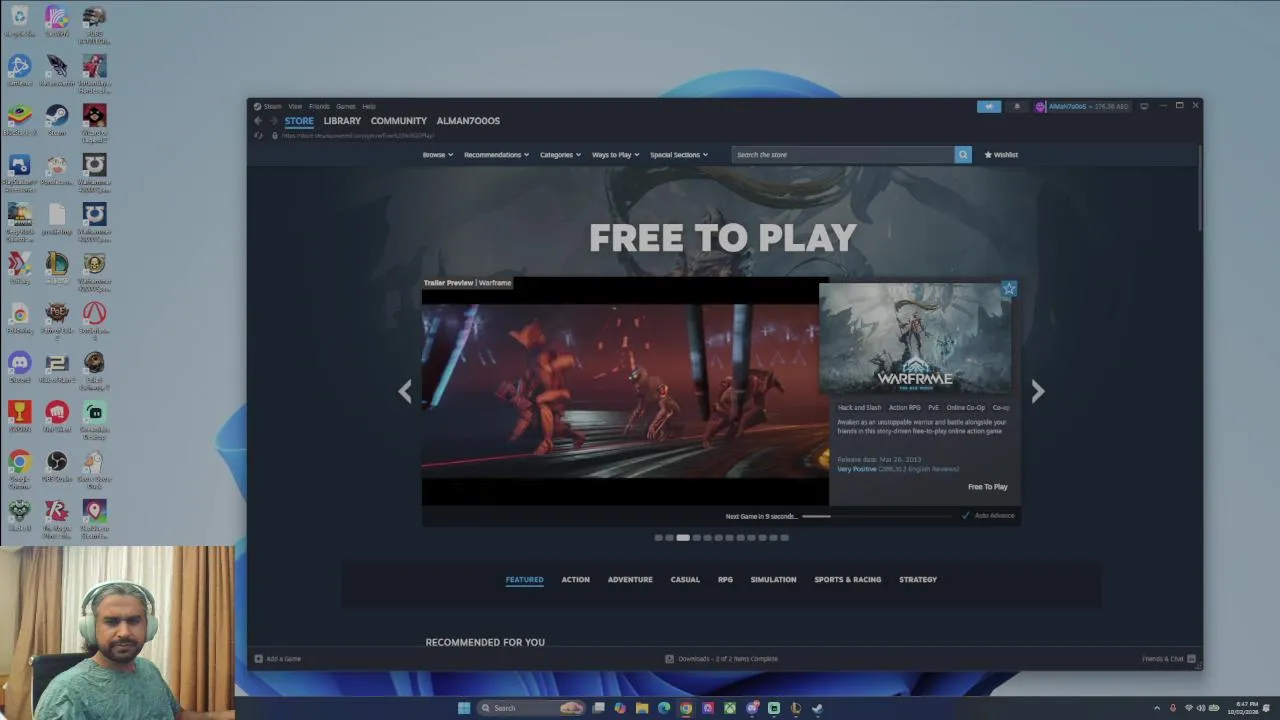1280x720 pixels.
Task: Open the BlueStacks desktop shortcut
Action: pos(19,119)
